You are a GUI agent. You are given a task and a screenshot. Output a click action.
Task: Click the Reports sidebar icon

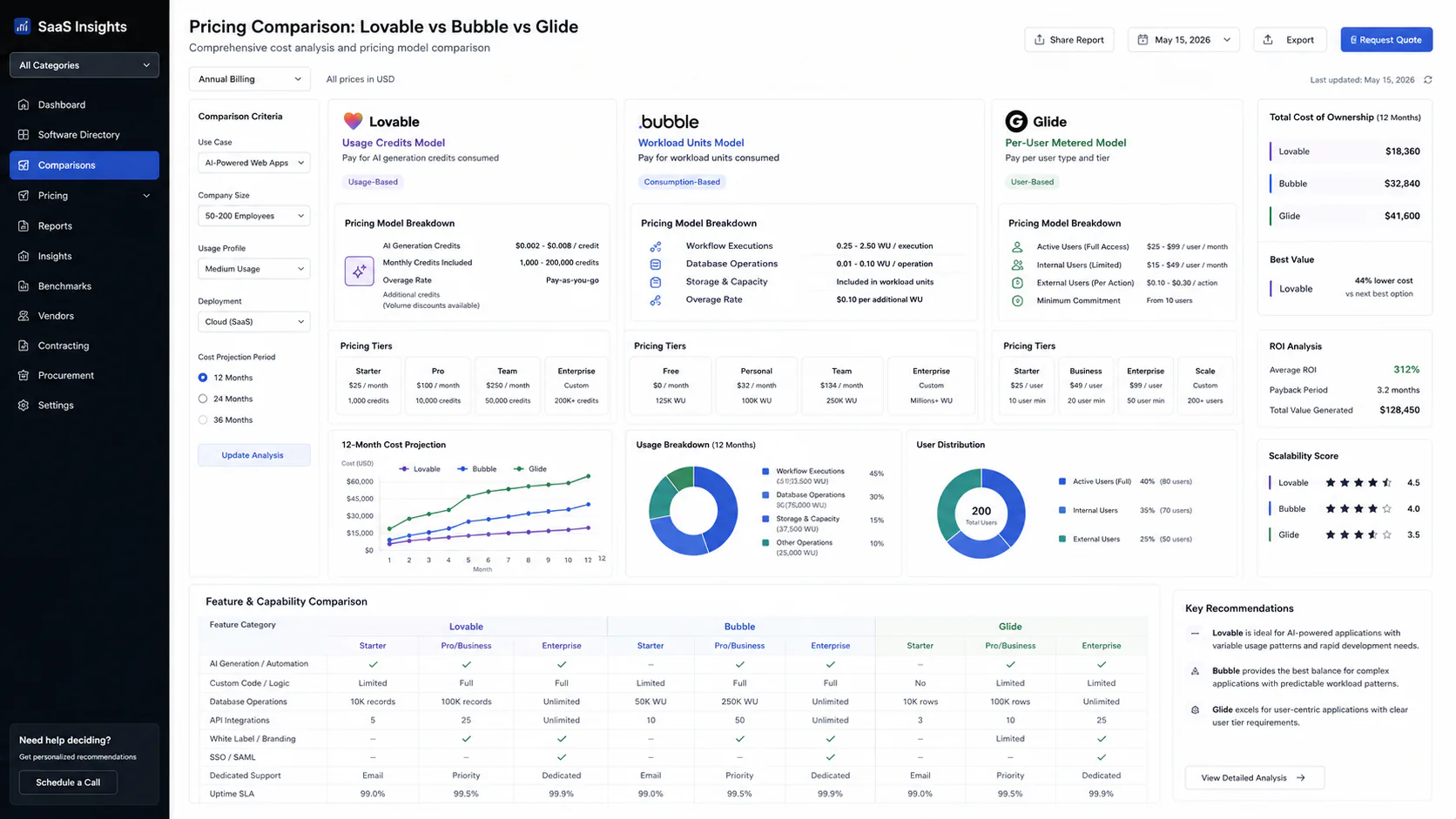coord(24,225)
